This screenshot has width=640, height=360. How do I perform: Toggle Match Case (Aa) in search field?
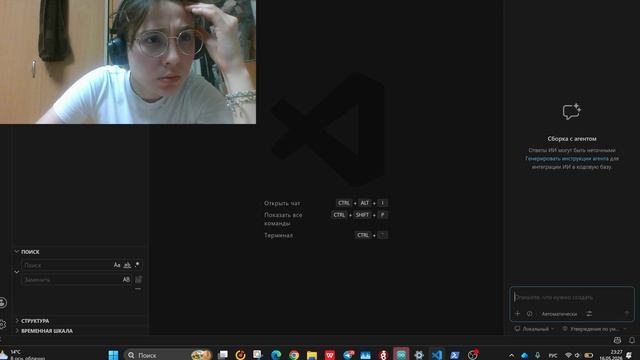click(117, 265)
